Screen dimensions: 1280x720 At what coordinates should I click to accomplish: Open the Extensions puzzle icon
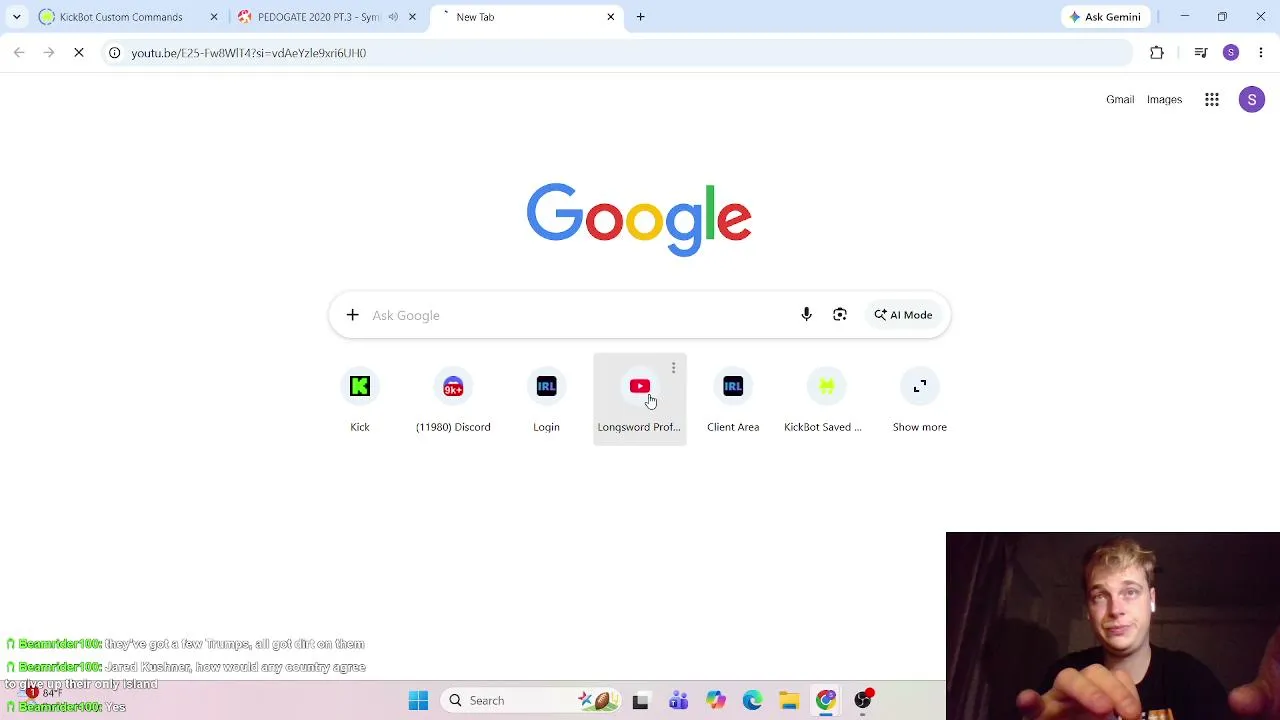click(x=1157, y=53)
